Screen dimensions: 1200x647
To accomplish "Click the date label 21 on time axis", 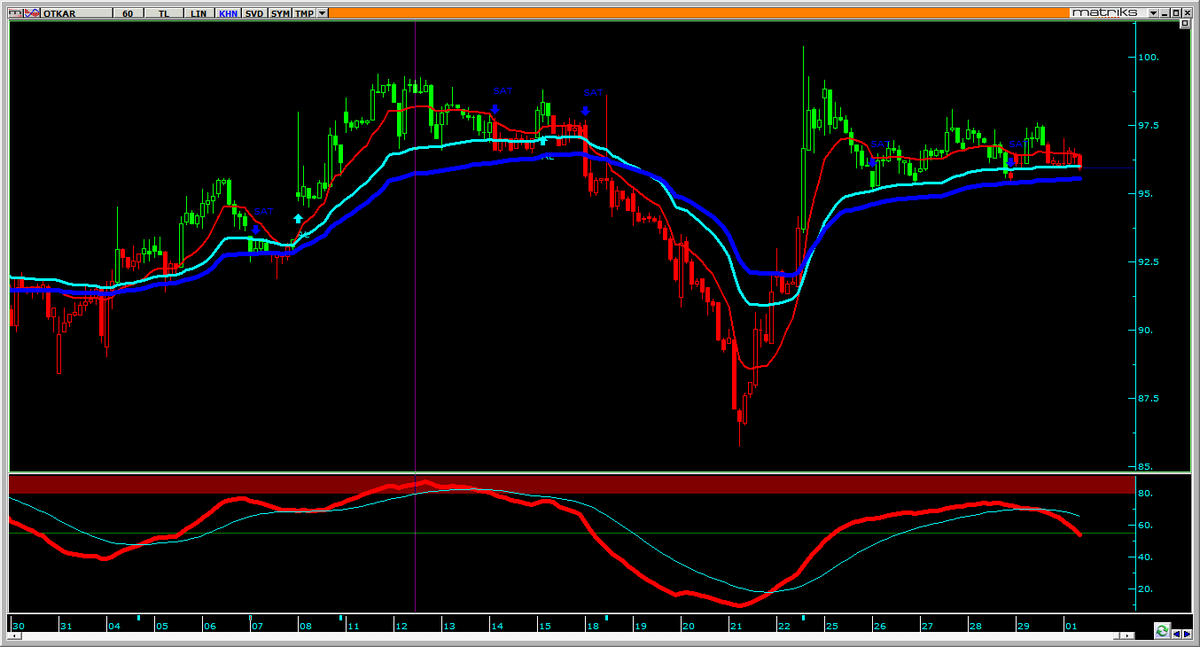I will tap(735, 627).
